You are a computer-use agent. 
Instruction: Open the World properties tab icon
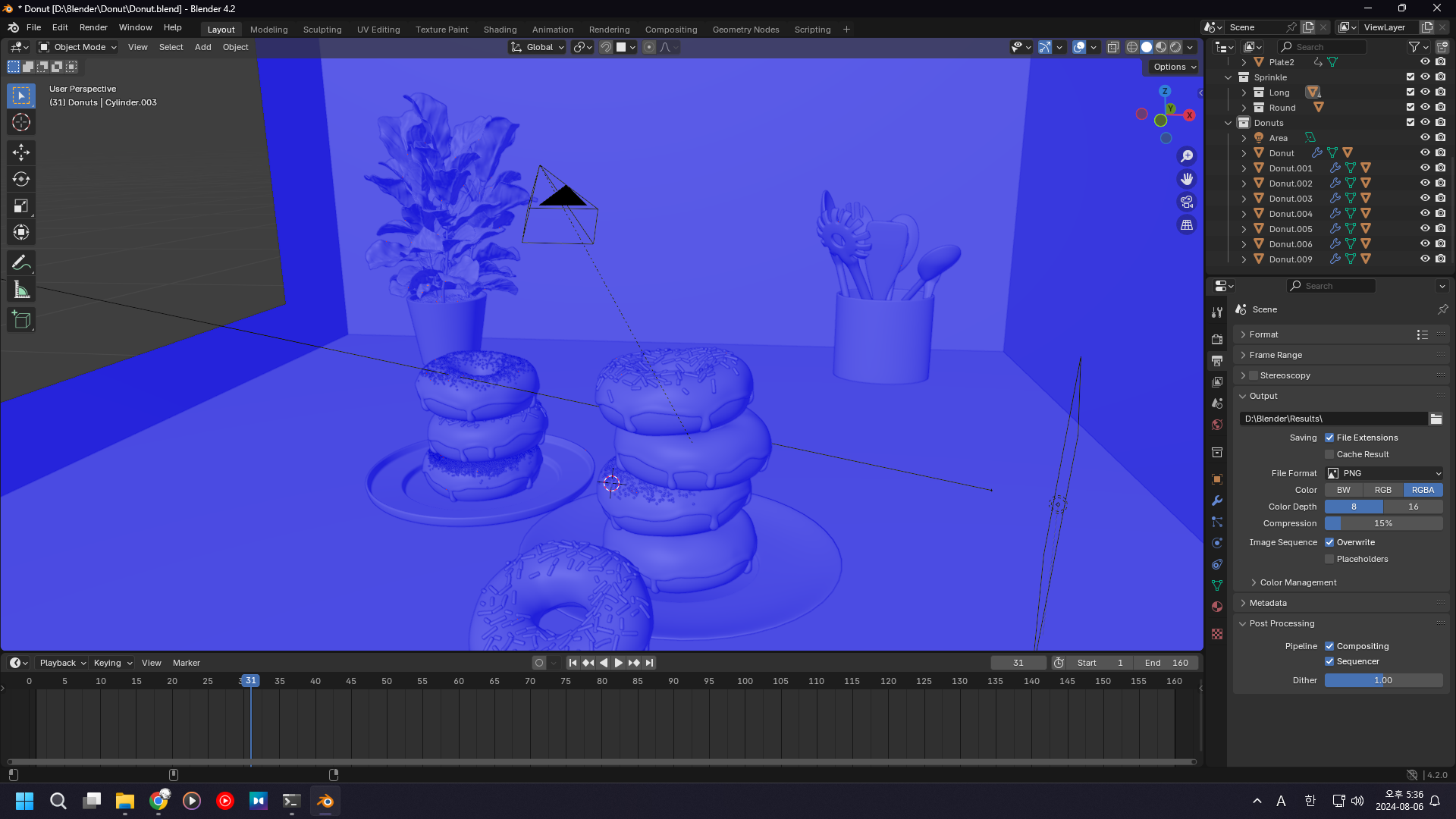[1217, 425]
